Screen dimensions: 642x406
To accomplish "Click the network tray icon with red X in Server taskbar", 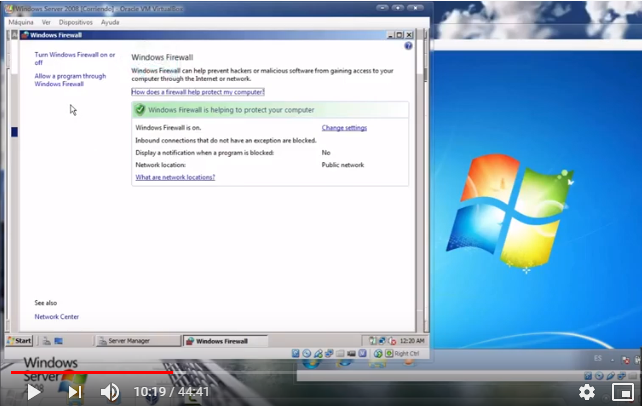I will pyautogui.click(x=392, y=341).
